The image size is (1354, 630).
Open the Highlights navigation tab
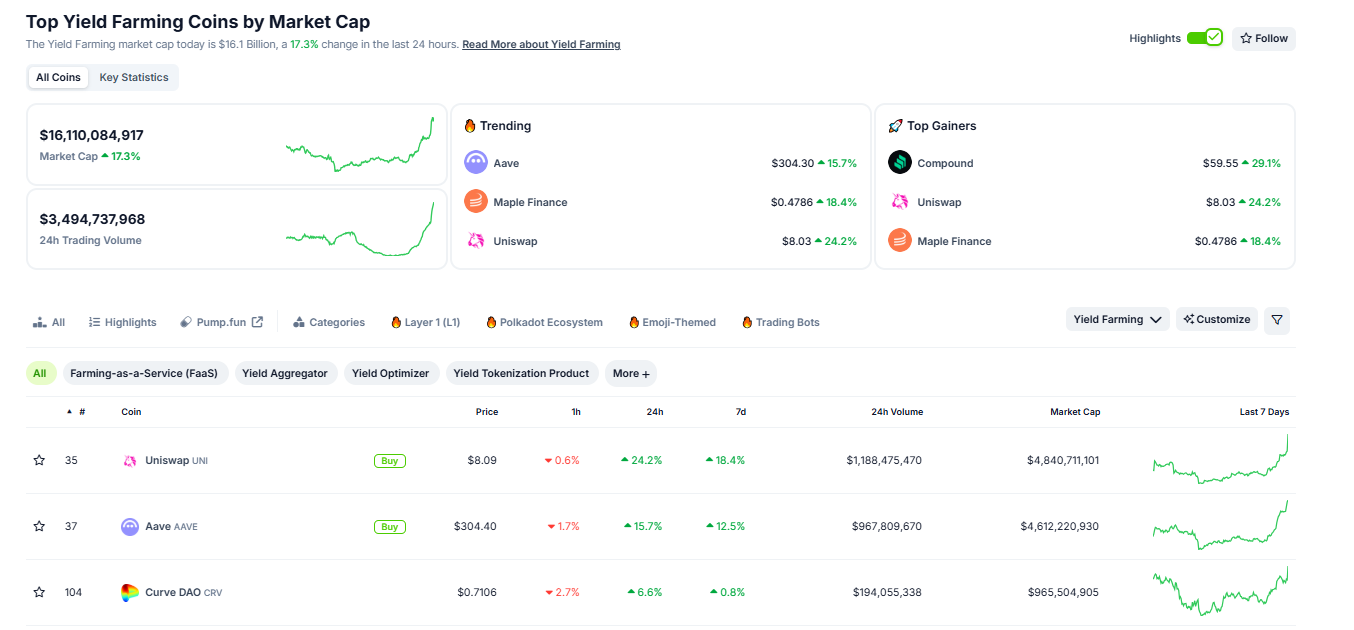click(122, 322)
